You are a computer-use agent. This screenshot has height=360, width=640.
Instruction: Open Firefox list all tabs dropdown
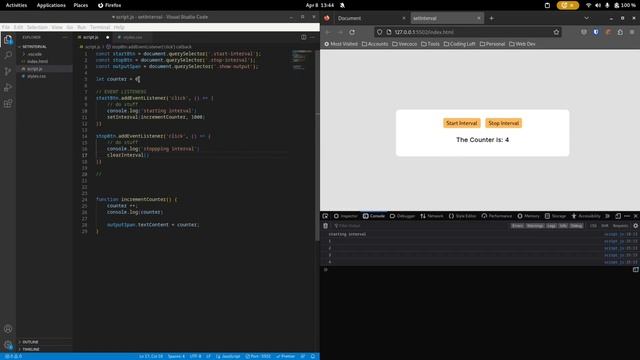[x=587, y=18]
